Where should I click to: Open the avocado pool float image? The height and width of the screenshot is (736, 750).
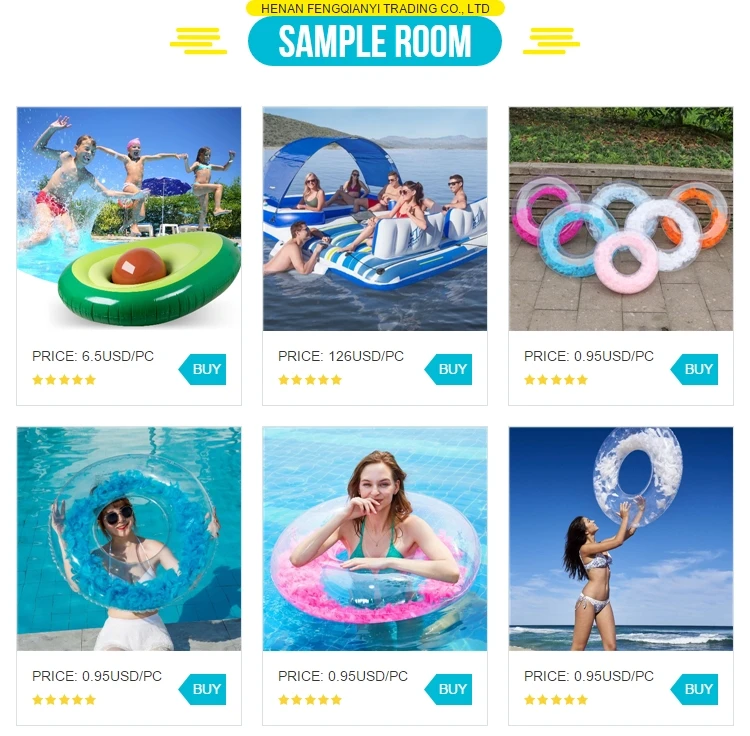coord(129,219)
